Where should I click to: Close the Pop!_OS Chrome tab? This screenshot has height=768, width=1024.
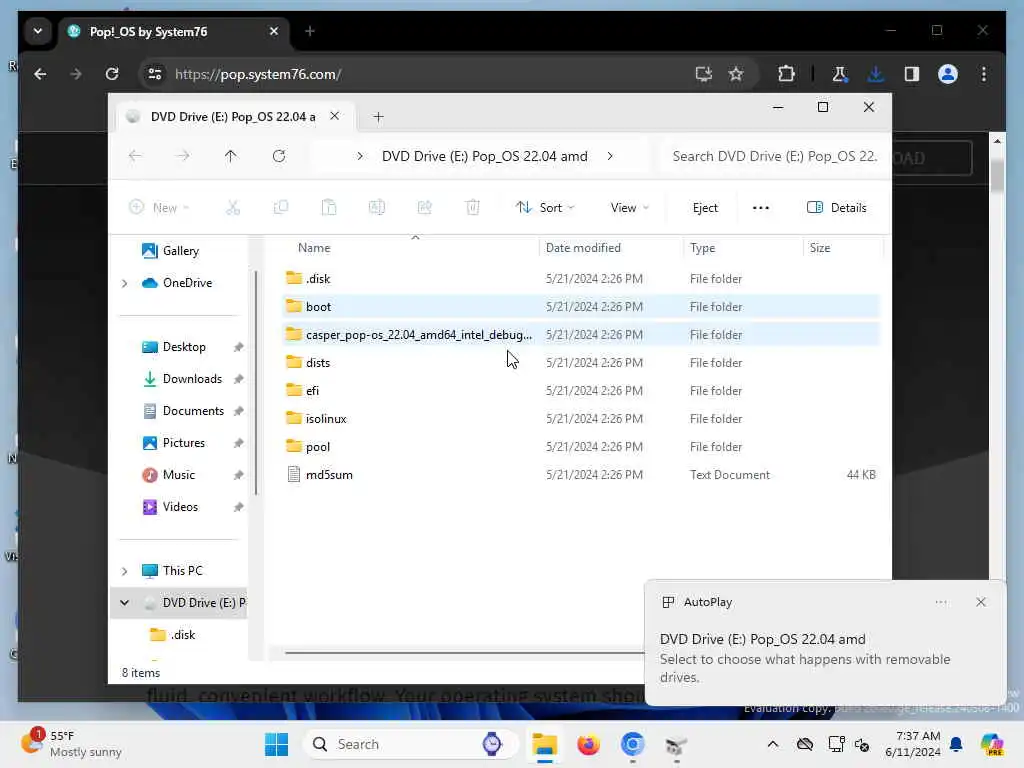click(274, 31)
